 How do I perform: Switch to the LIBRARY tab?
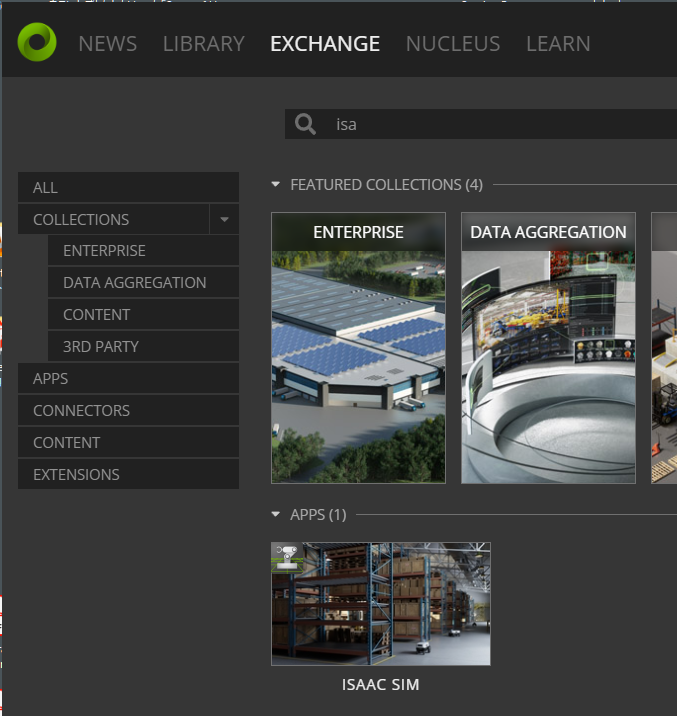coord(204,44)
